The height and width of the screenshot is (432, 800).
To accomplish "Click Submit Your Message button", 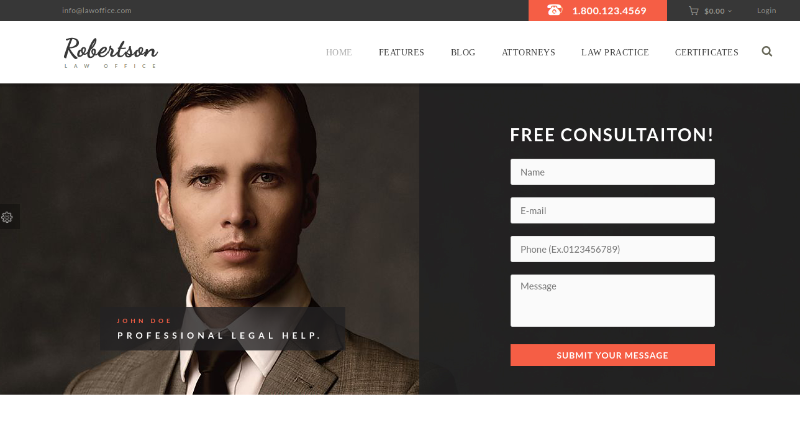I will 612,355.
